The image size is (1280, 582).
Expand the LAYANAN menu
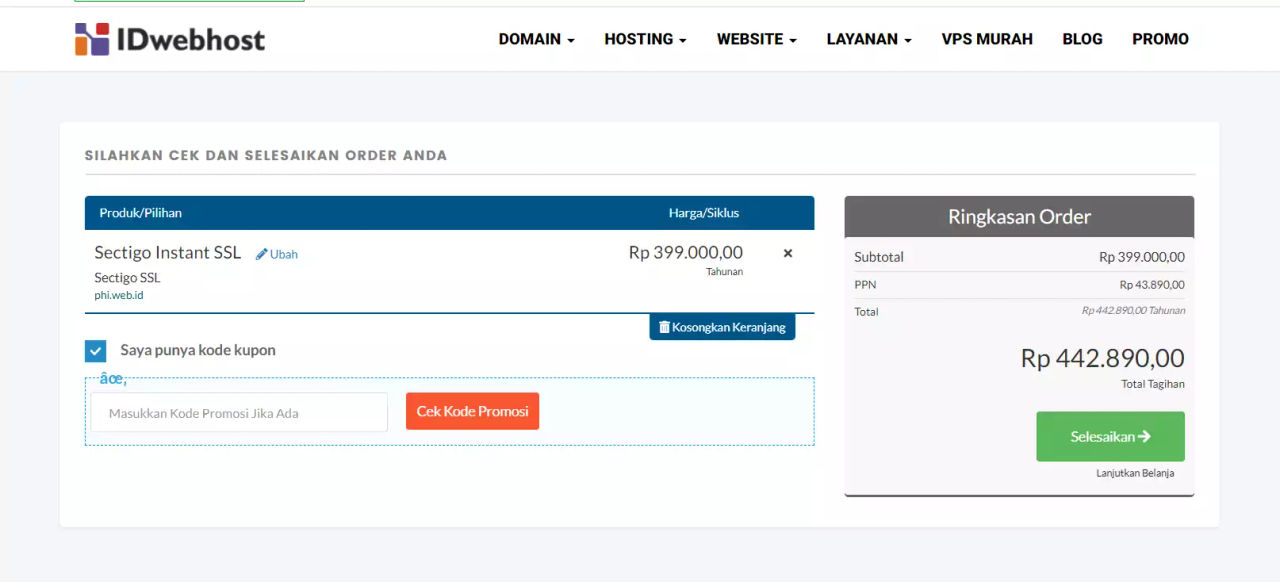pos(869,39)
